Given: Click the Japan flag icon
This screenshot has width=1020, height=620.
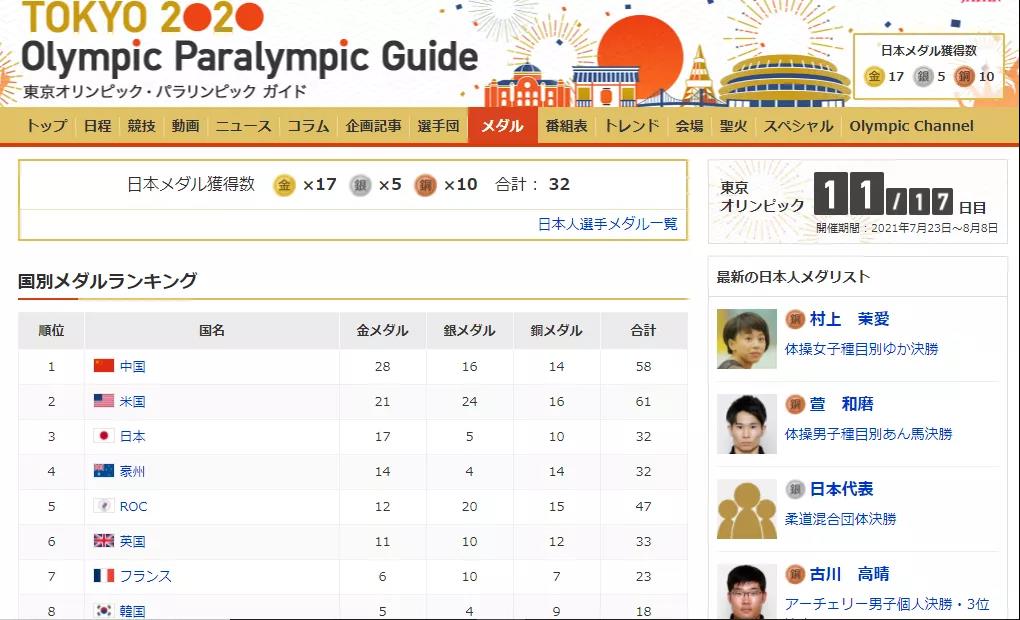Looking at the screenshot, I should coord(103,436).
